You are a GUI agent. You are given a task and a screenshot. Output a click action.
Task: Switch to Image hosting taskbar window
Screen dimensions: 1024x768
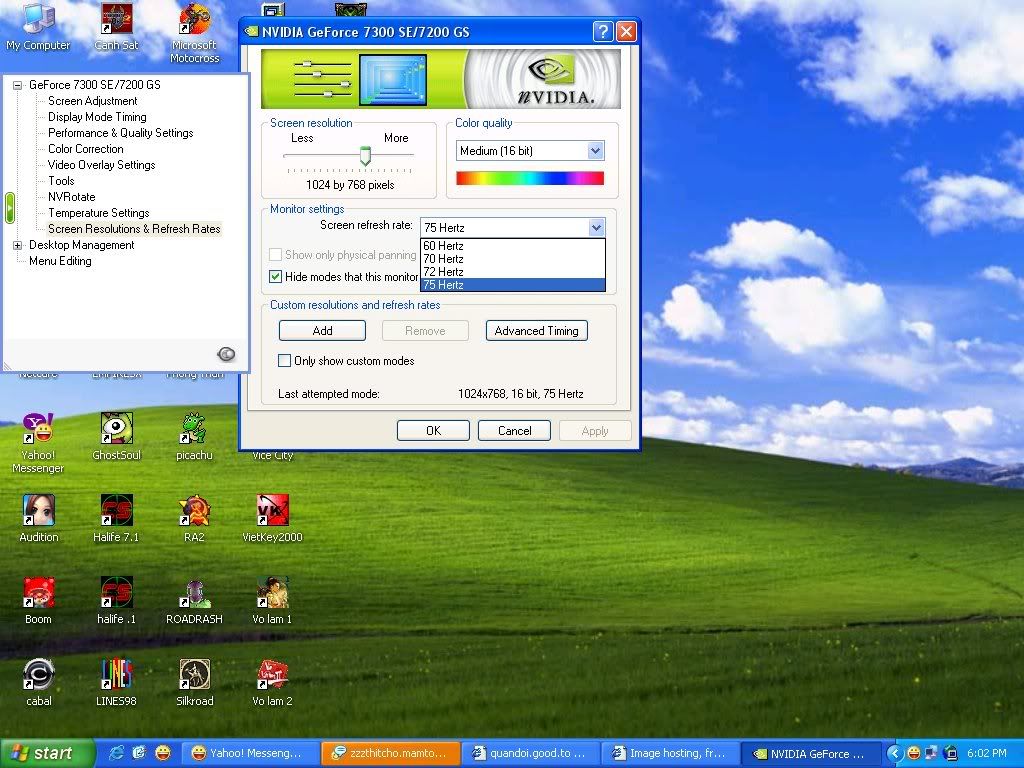click(670, 753)
